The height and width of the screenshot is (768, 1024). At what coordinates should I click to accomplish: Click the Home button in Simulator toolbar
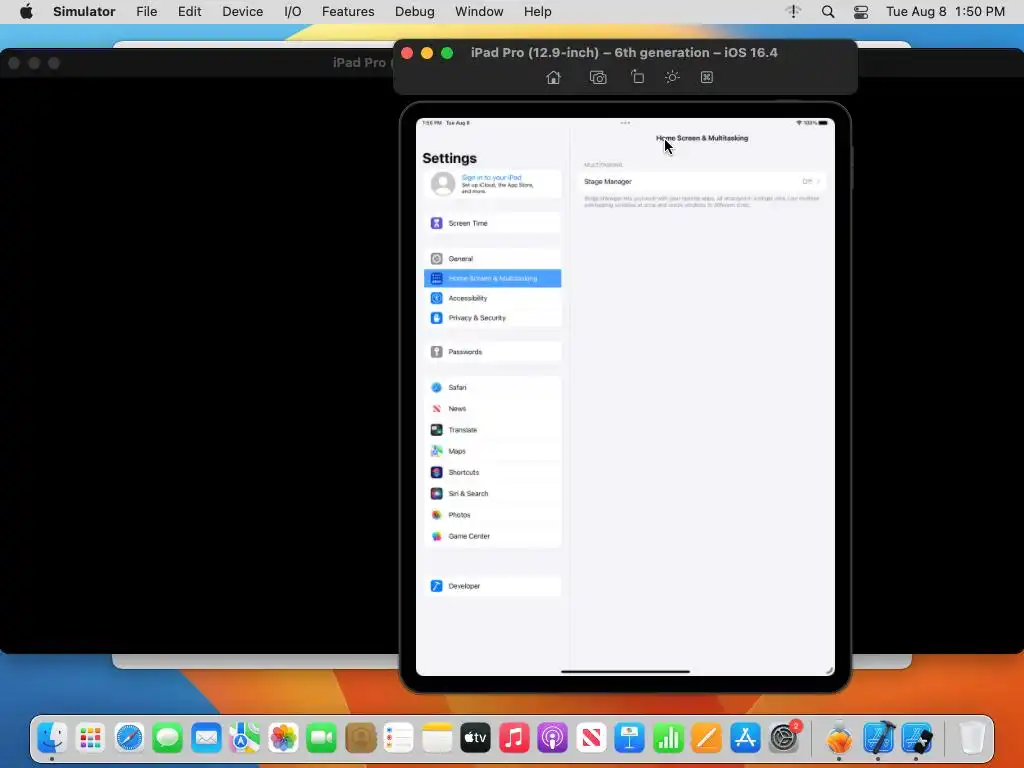tap(553, 78)
